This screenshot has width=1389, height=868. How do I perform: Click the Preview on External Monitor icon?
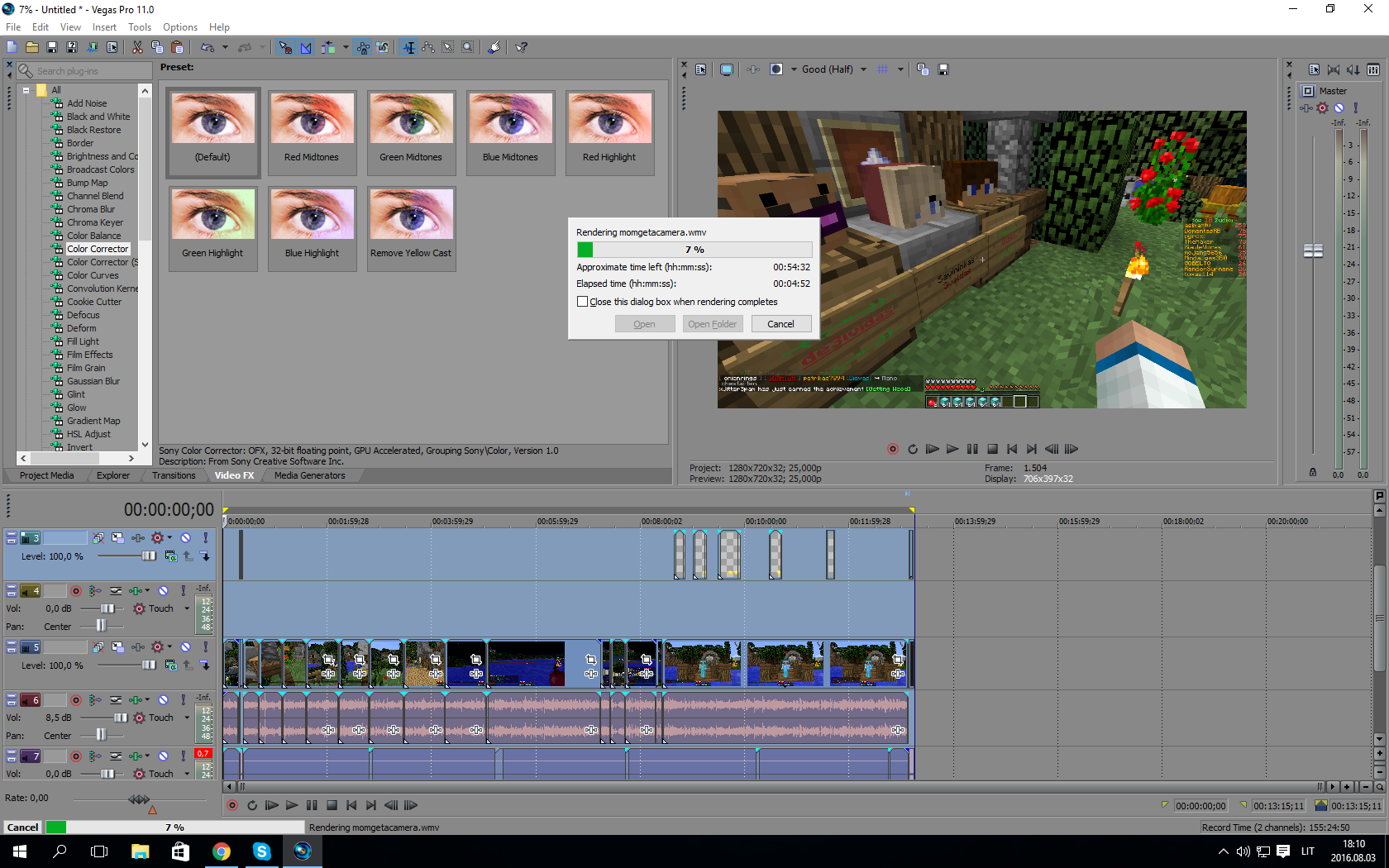pyautogui.click(x=726, y=69)
